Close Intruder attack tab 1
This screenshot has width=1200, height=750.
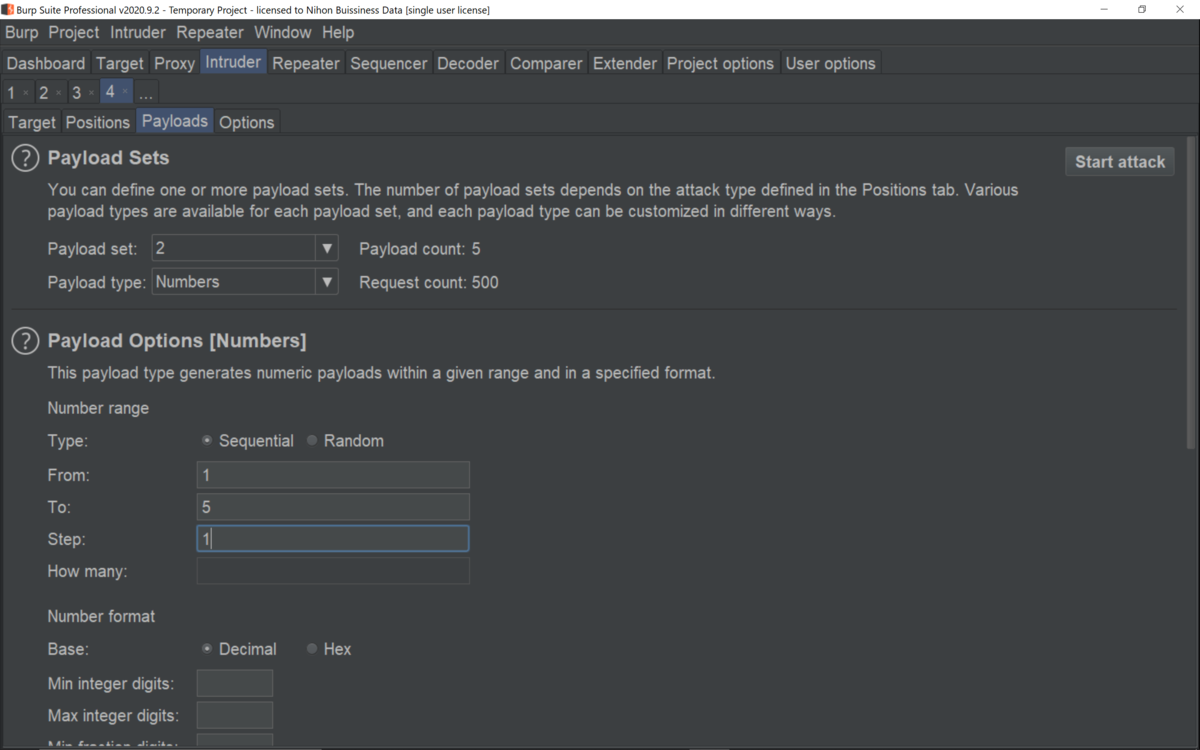26,93
